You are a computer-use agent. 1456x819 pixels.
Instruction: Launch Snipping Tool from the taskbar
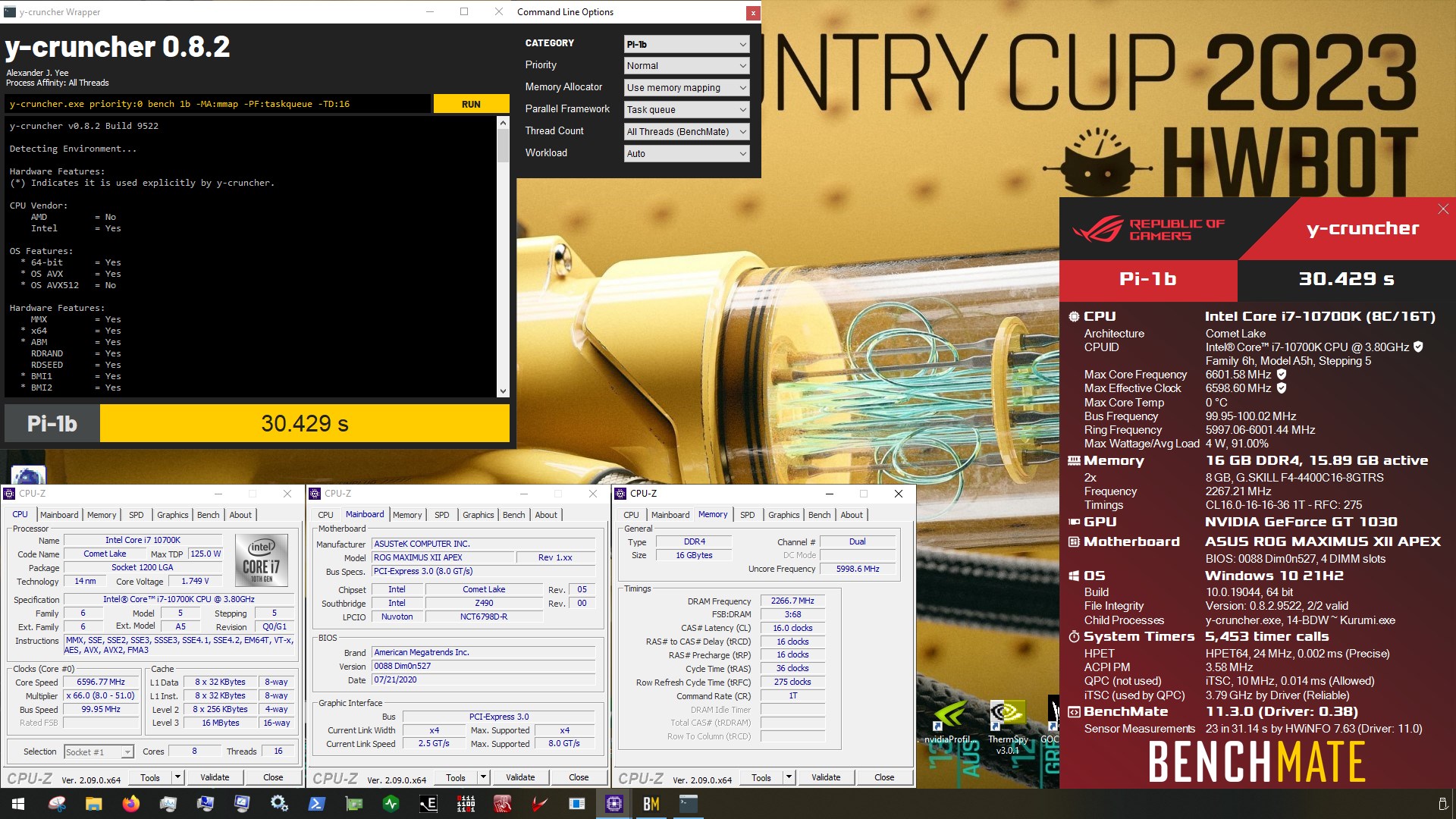pos(57,804)
